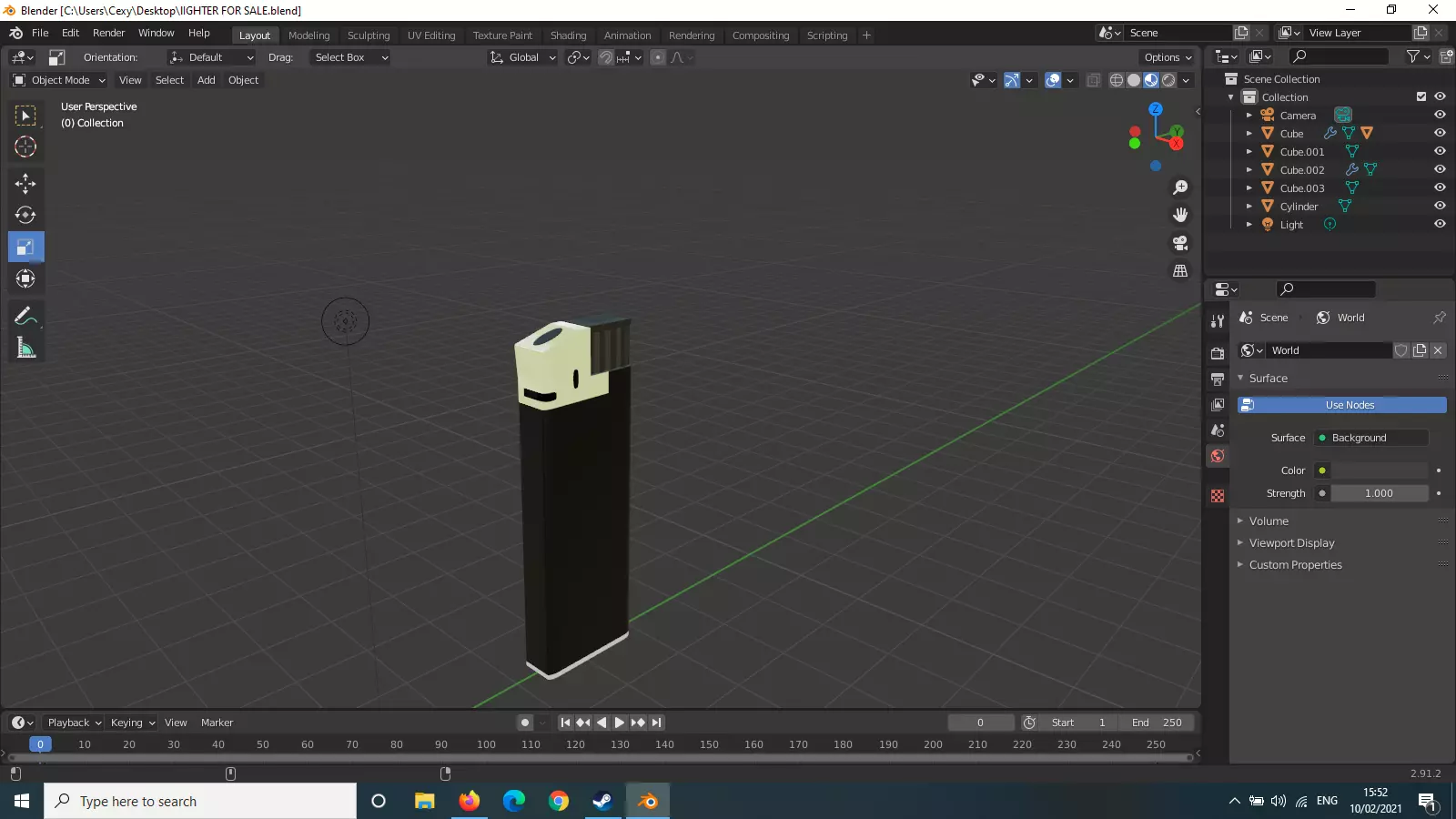Viewport: 1456px width, 819px height.
Task: Click the world Color swatch
Action: (1380, 470)
